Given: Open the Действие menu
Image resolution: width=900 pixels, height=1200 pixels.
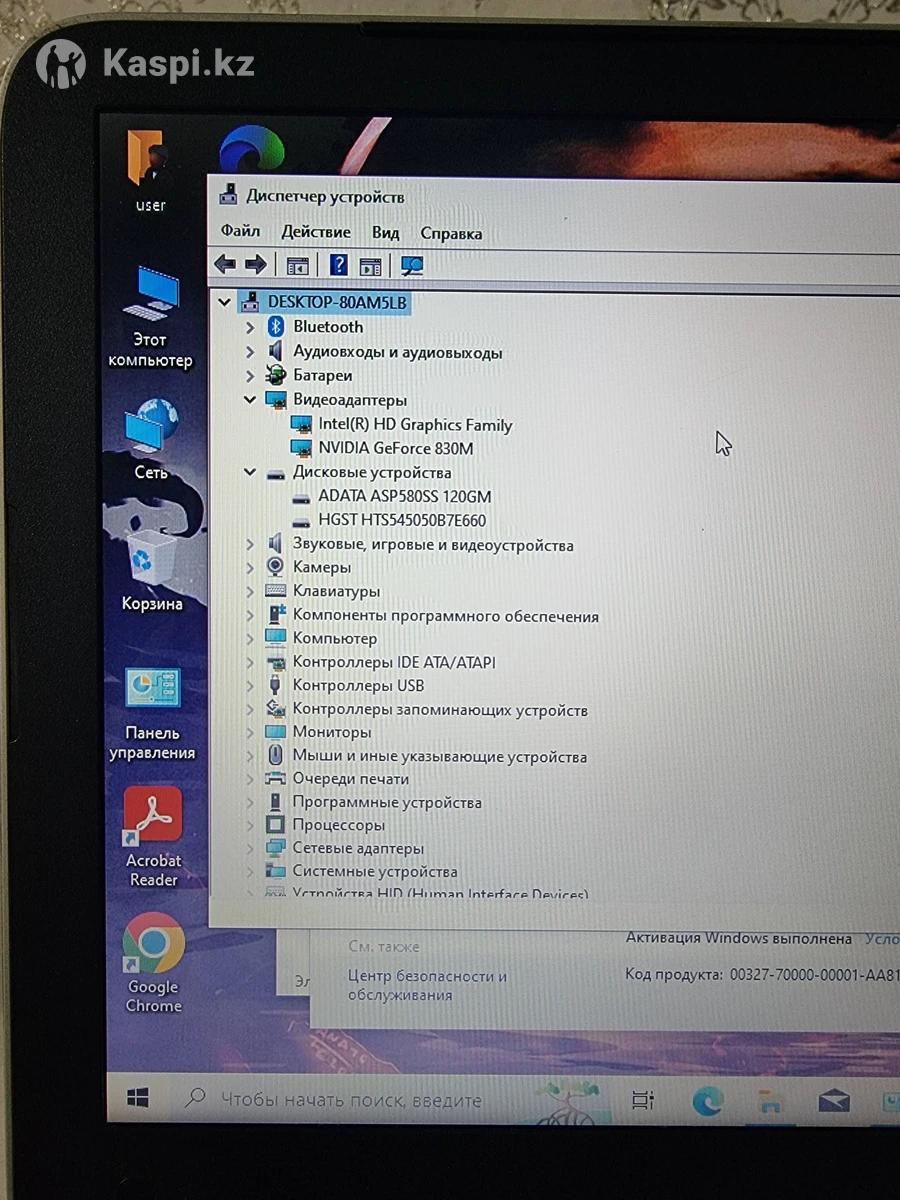Looking at the screenshot, I should pos(315,232).
